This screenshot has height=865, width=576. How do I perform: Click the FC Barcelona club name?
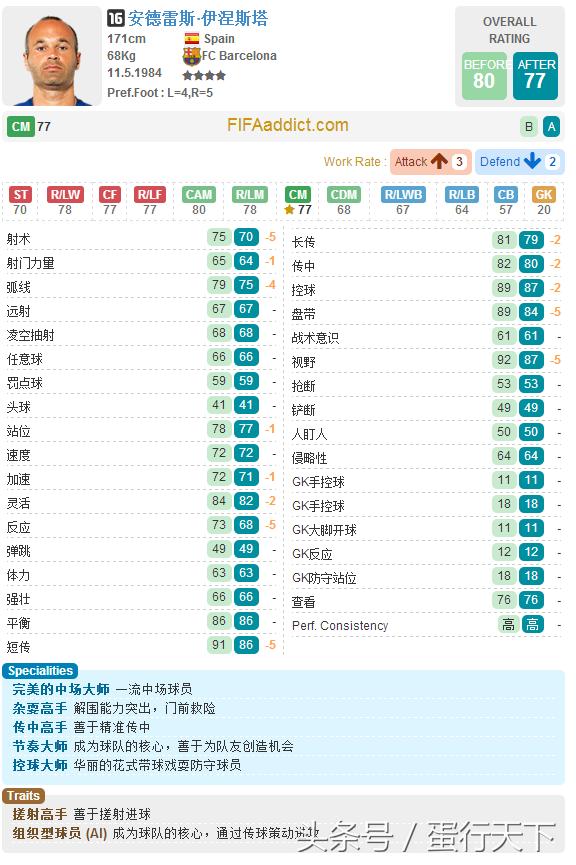pyautogui.click(x=239, y=56)
